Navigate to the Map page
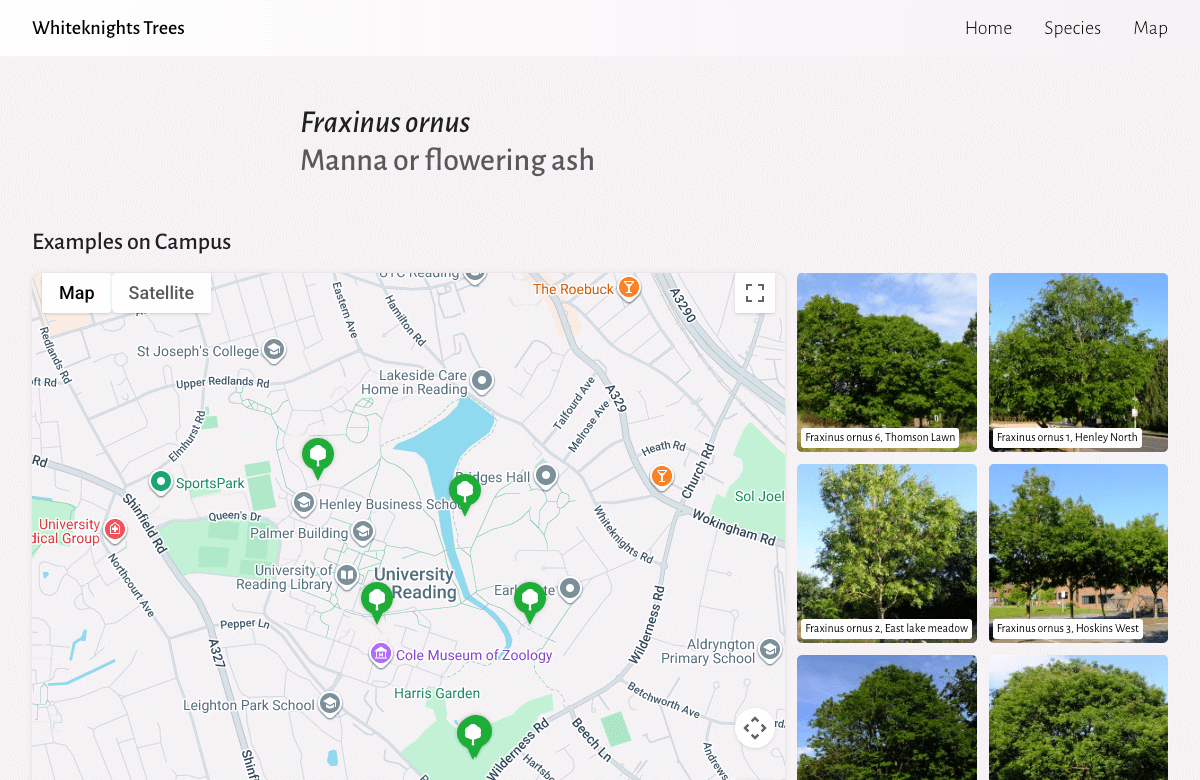1200x780 pixels. (1150, 28)
